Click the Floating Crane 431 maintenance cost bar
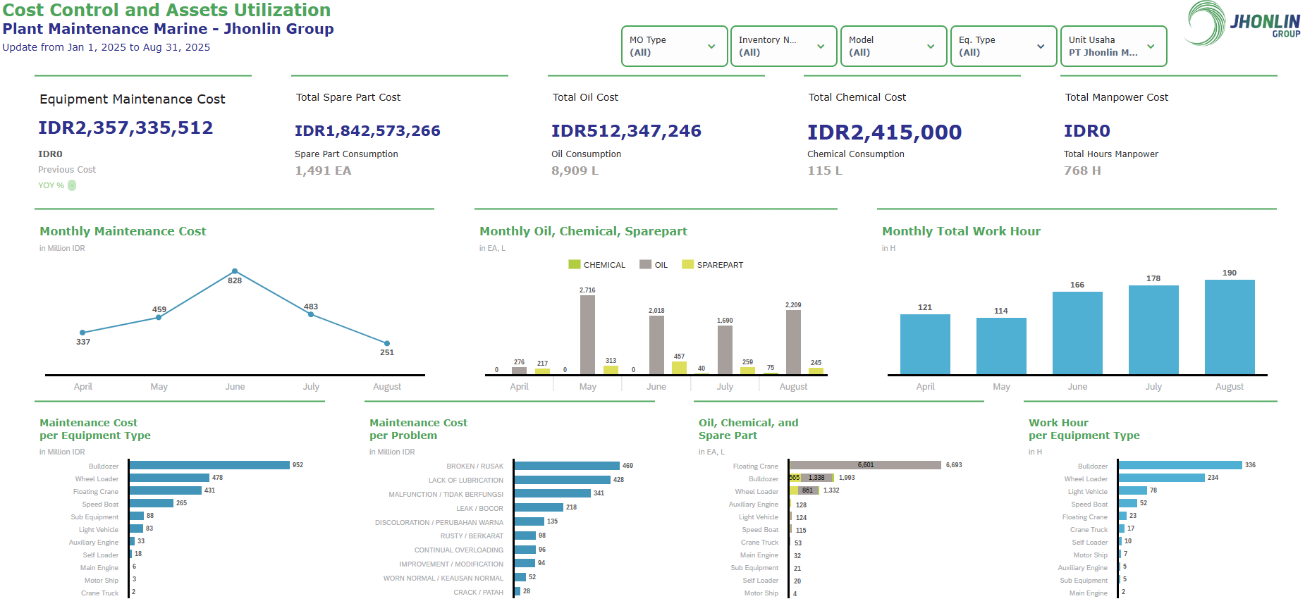 click(x=165, y=491)
